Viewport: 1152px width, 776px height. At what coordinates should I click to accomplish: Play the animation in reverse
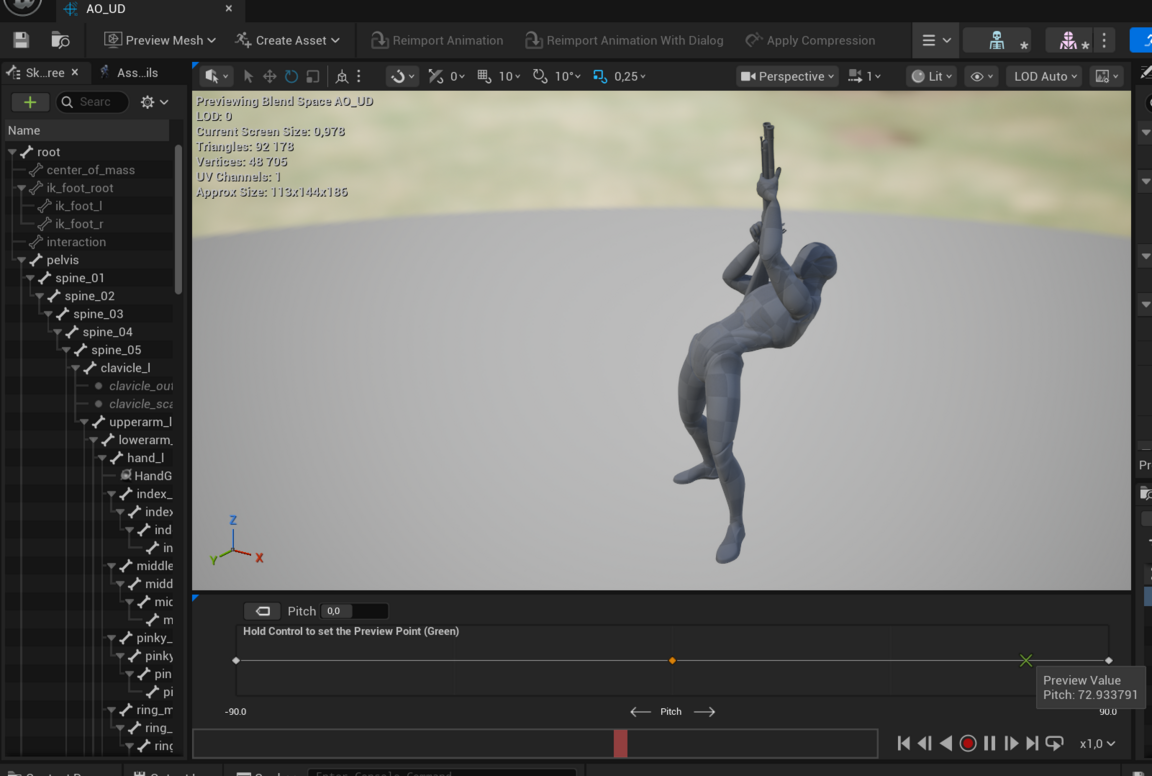pyautogui.click(x=946, y=744)
